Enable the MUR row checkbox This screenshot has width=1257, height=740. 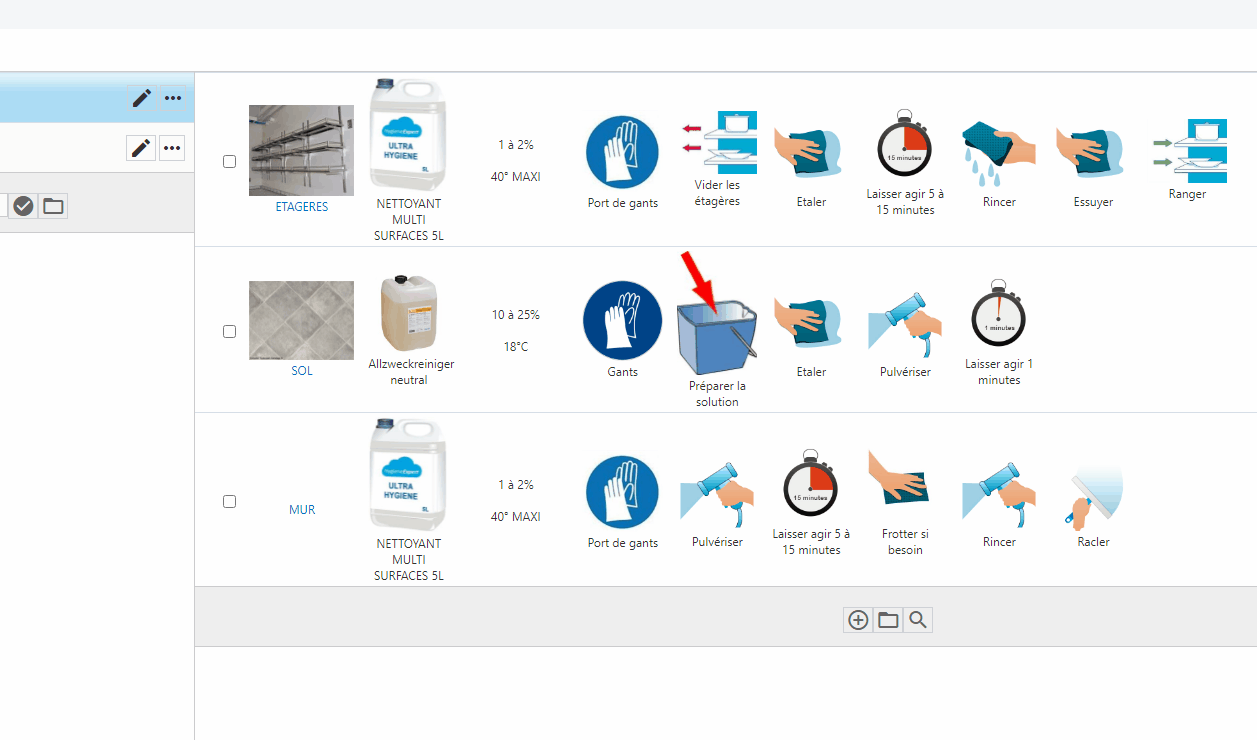click(x=229, y=501)
